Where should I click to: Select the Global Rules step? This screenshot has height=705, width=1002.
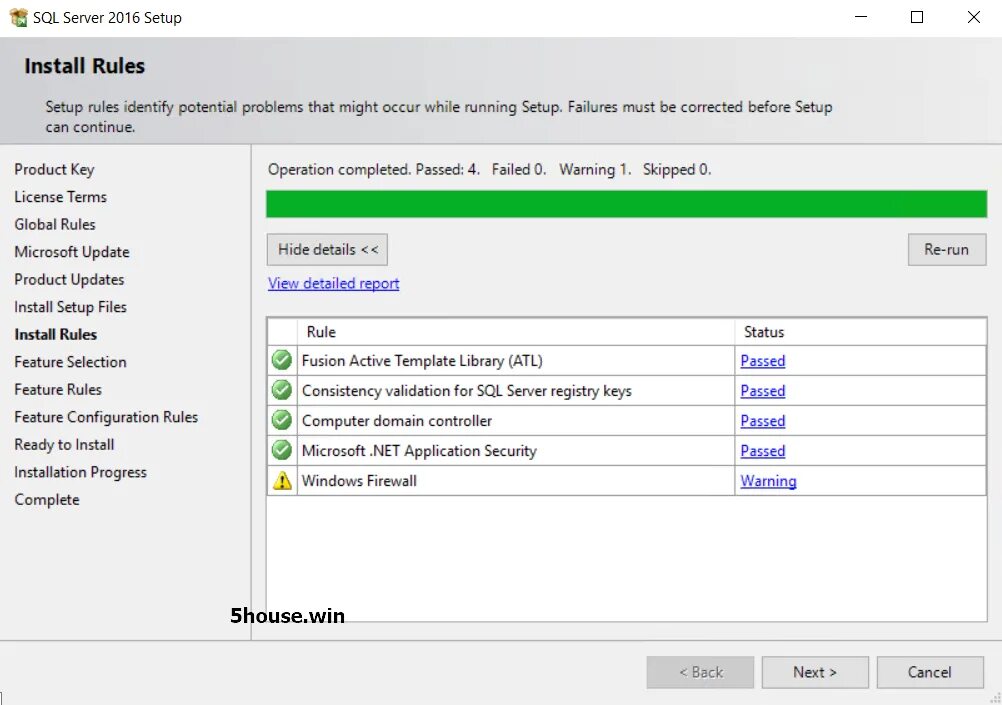point(55,224)
